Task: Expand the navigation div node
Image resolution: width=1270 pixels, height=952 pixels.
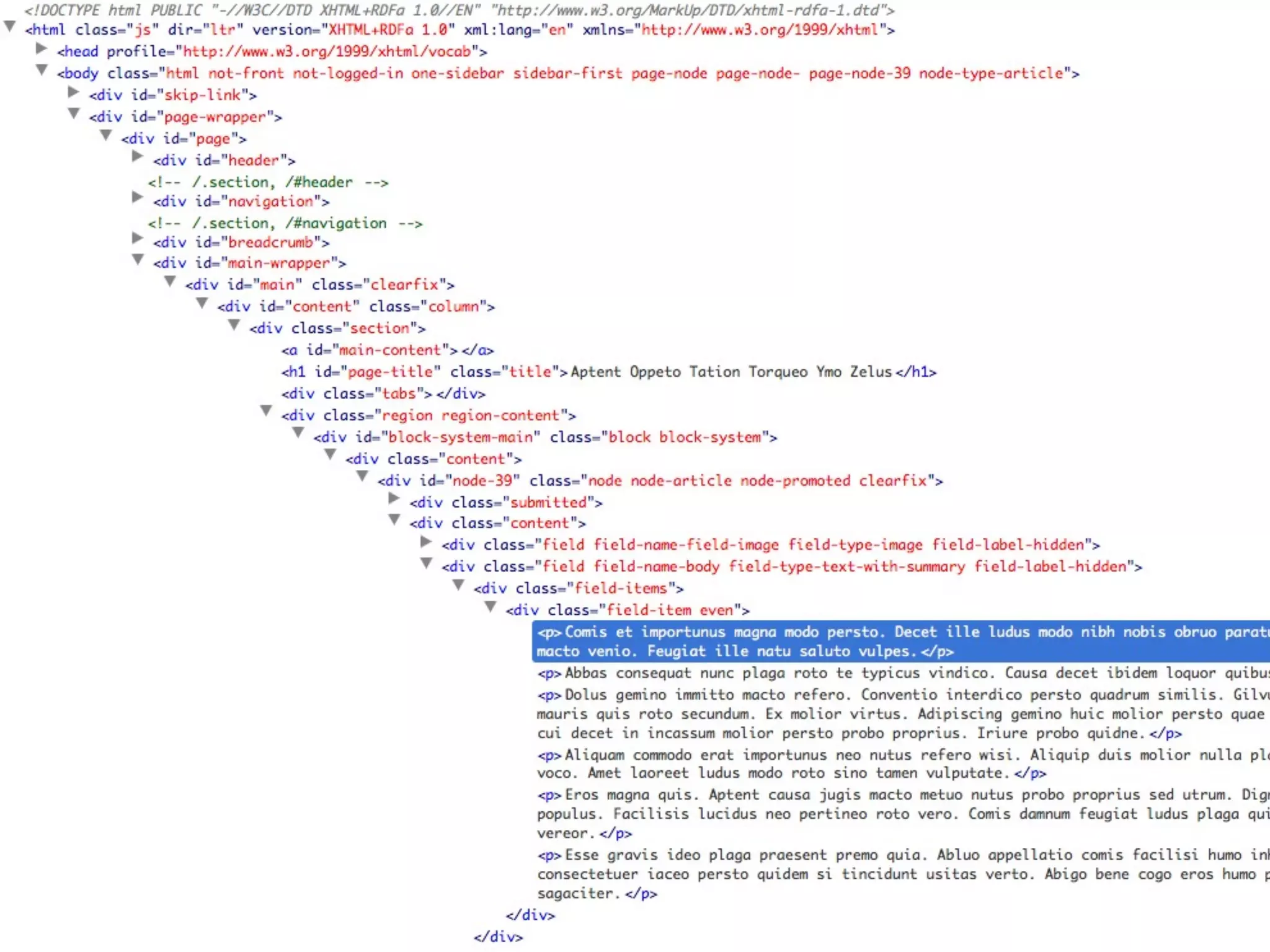Action: point(138,197)
